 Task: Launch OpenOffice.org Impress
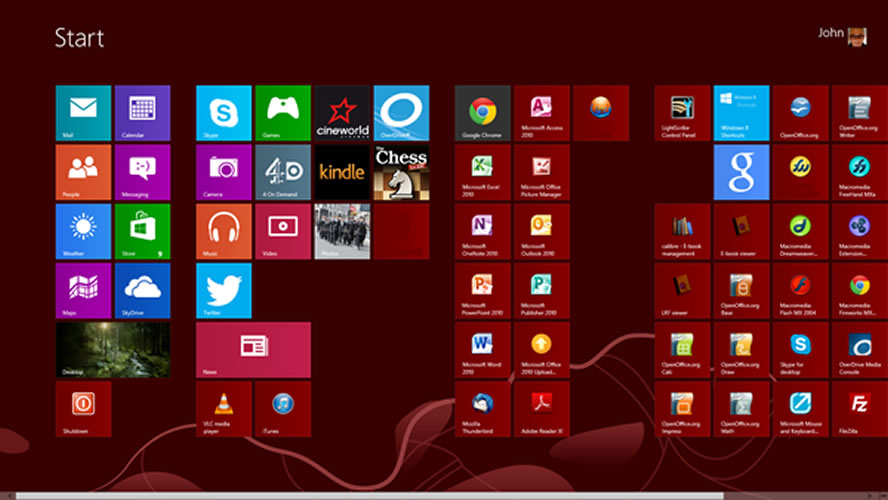click(x=682, y=409)
